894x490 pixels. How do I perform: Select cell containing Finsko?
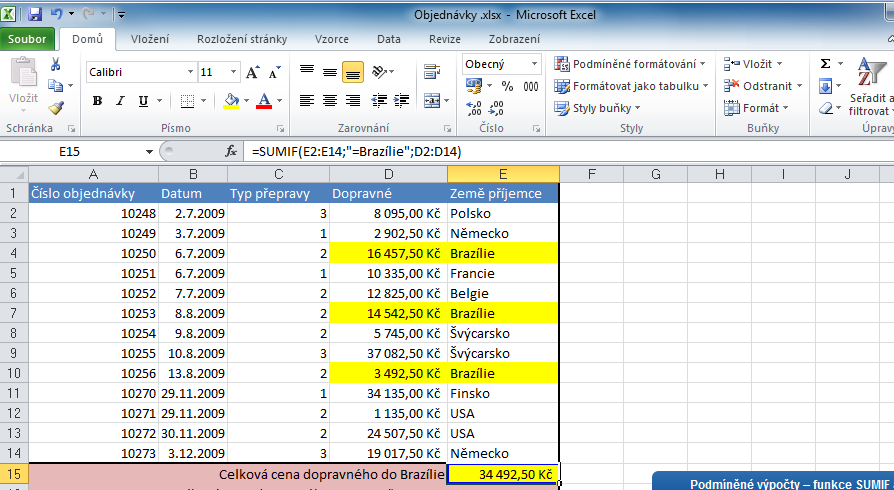(503, 393)
